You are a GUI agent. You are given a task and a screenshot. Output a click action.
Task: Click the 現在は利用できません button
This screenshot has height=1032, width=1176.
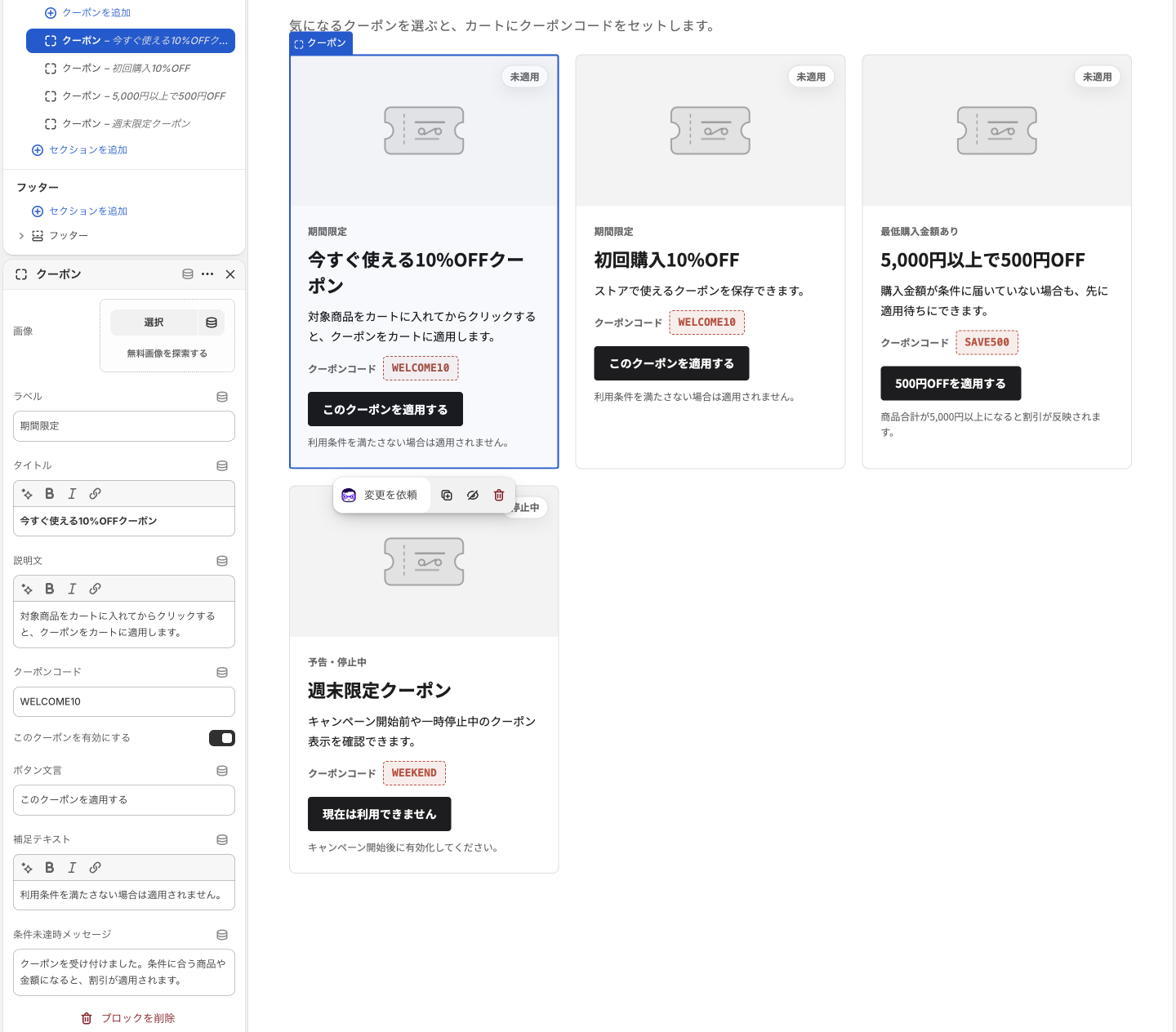pyautogui.click(x=380, y=814)
